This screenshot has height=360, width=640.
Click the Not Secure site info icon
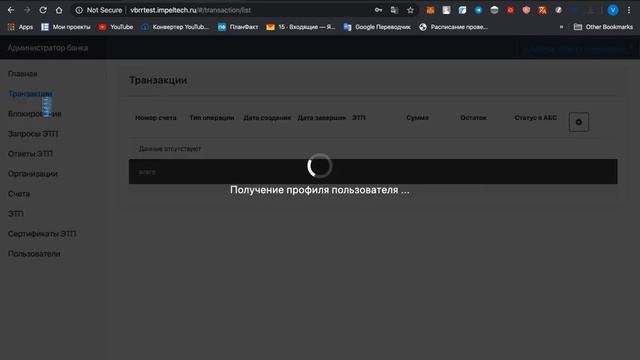tap(79, 10)
